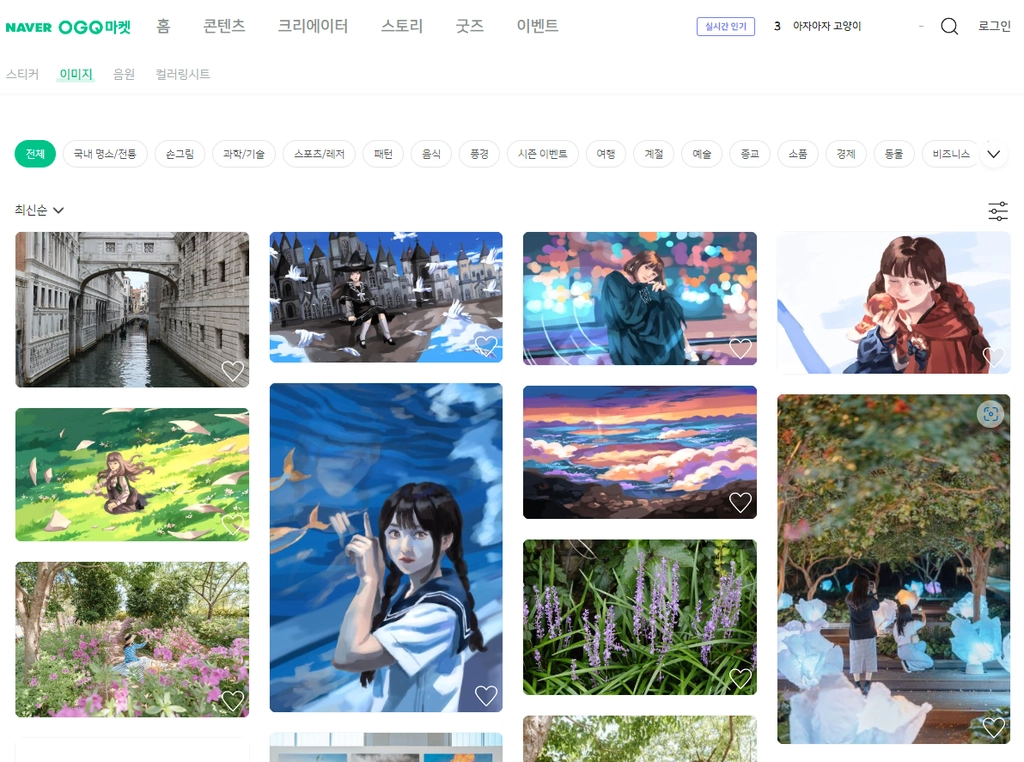Expand the category list chevron
This screenshot has width=1024, height=762.
pos(993,154)
